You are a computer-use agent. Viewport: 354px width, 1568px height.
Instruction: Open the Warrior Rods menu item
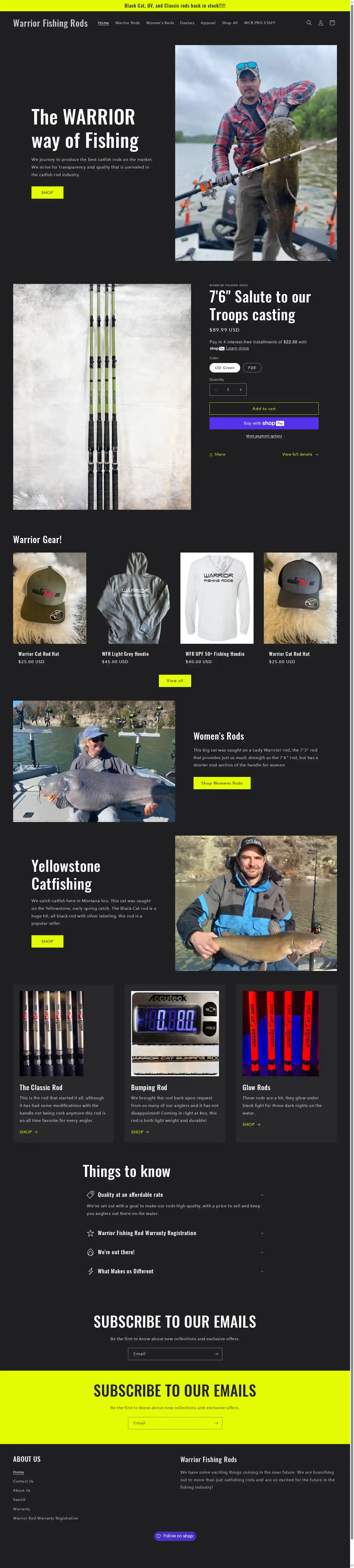tap(127, 23)
